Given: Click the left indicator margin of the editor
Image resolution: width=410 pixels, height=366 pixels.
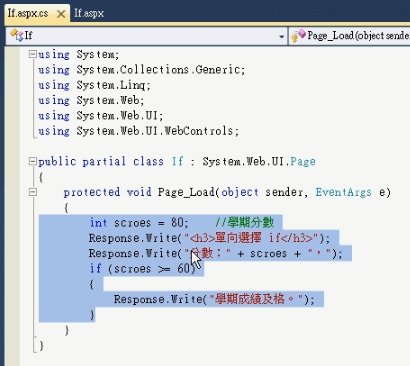Looking at the screenshot, I should click(x=12, y=206).
